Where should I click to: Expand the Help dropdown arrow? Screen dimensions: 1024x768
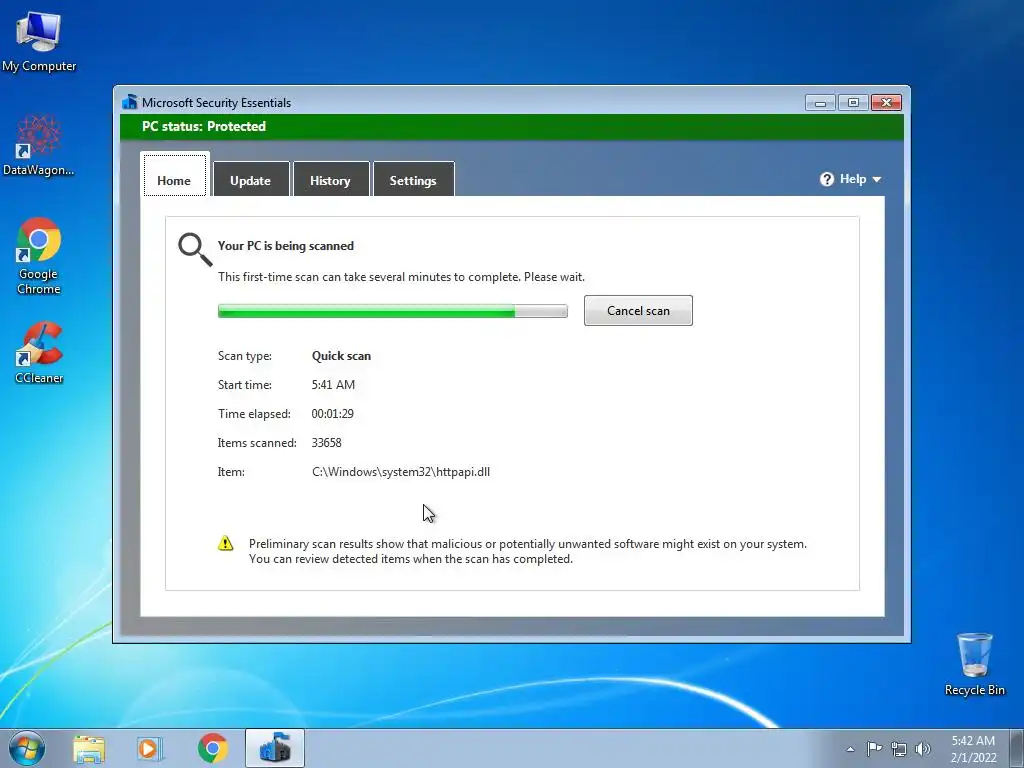876,180
